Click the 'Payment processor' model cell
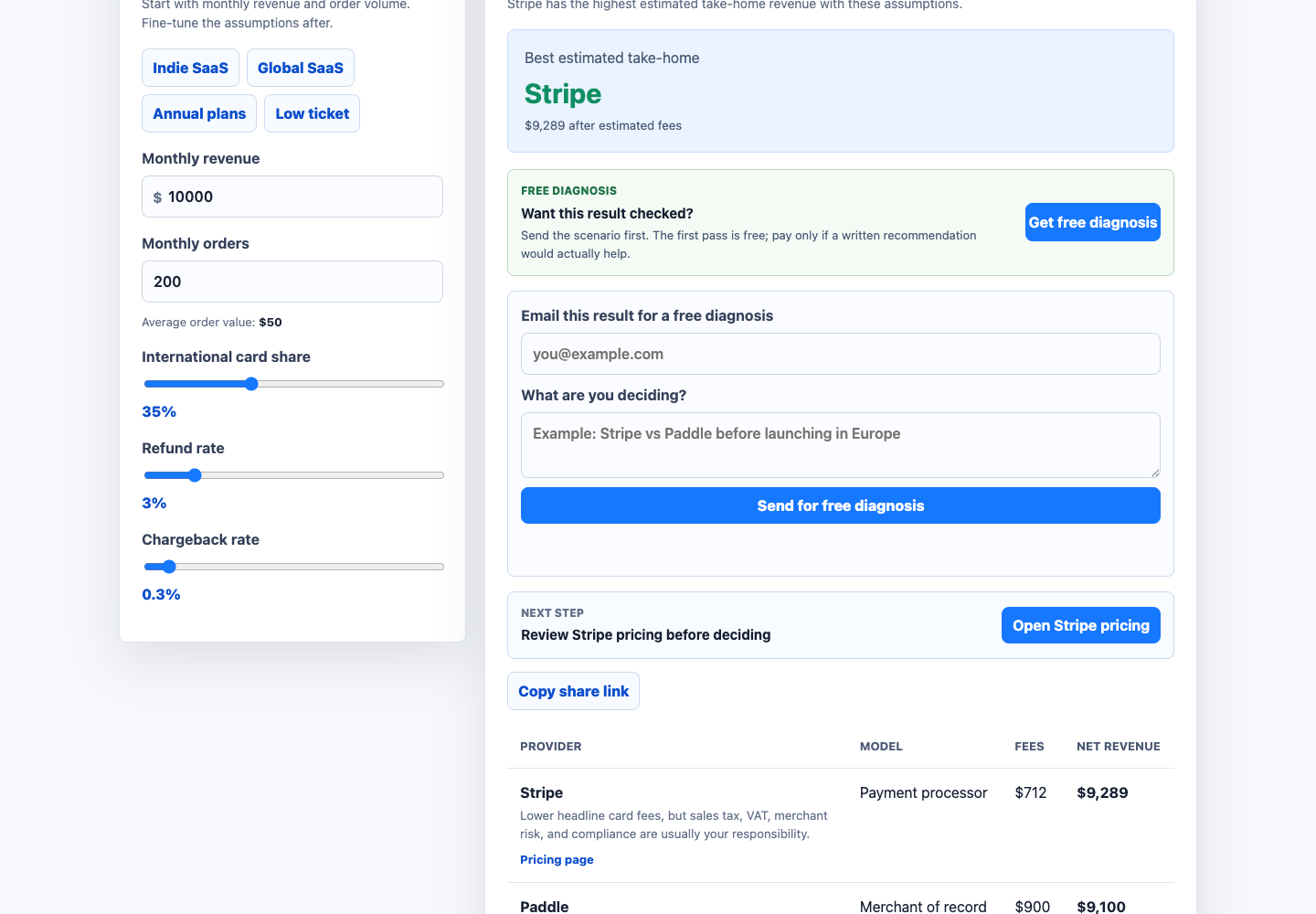This screenshot has height=914, width=1316. coord(924,792)
